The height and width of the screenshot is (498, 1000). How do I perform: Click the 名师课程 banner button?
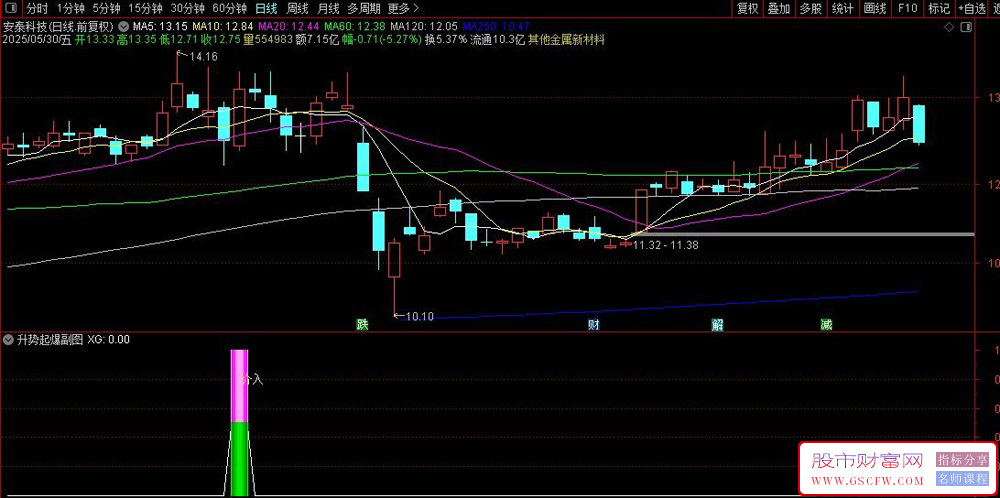click(962, 479)
